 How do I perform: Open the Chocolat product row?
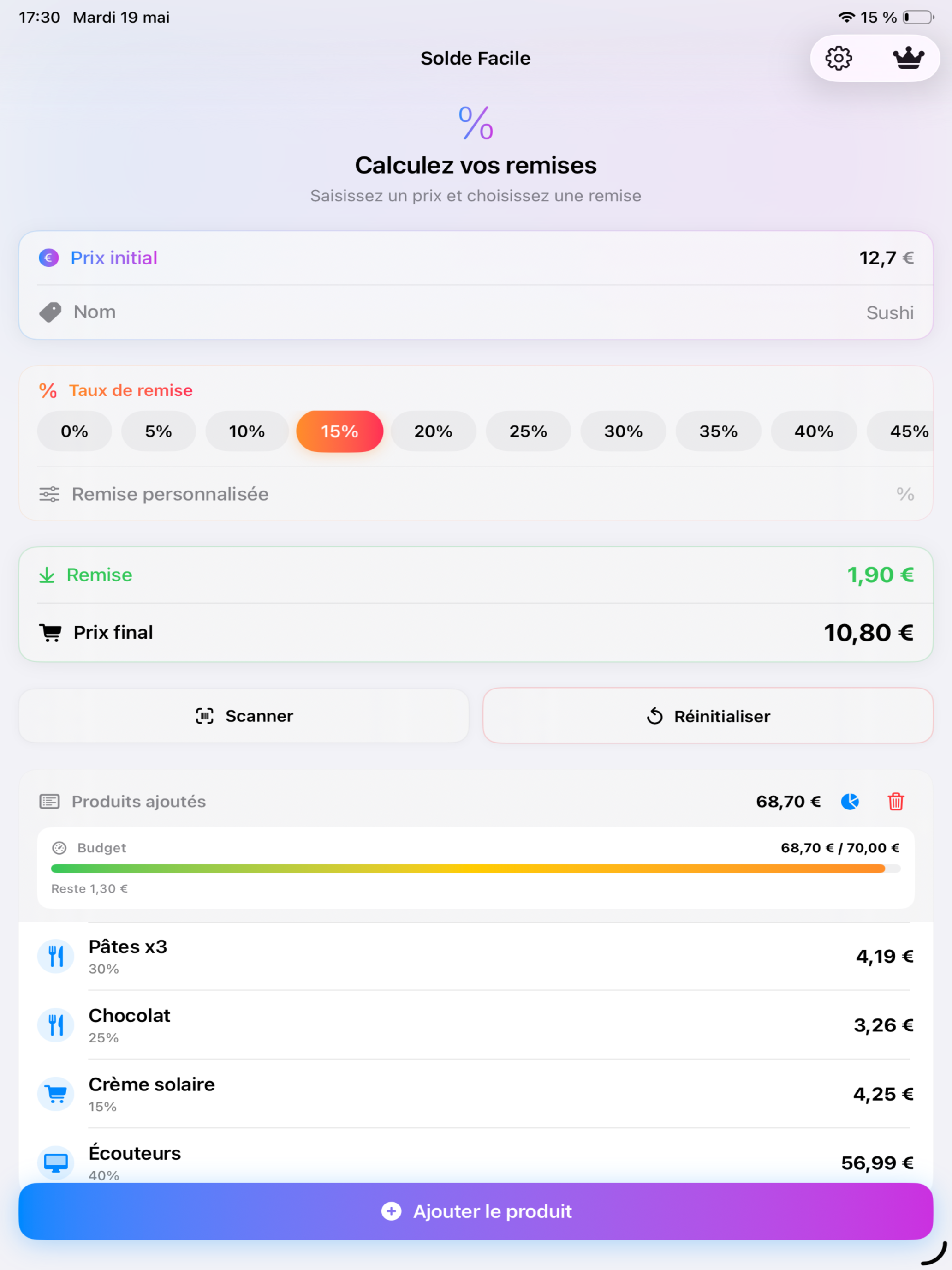coord(476,1025)
